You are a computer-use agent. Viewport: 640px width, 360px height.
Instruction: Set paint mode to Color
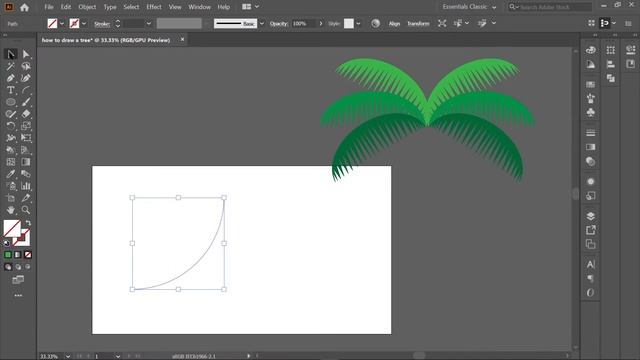click(x=8, y=255)
